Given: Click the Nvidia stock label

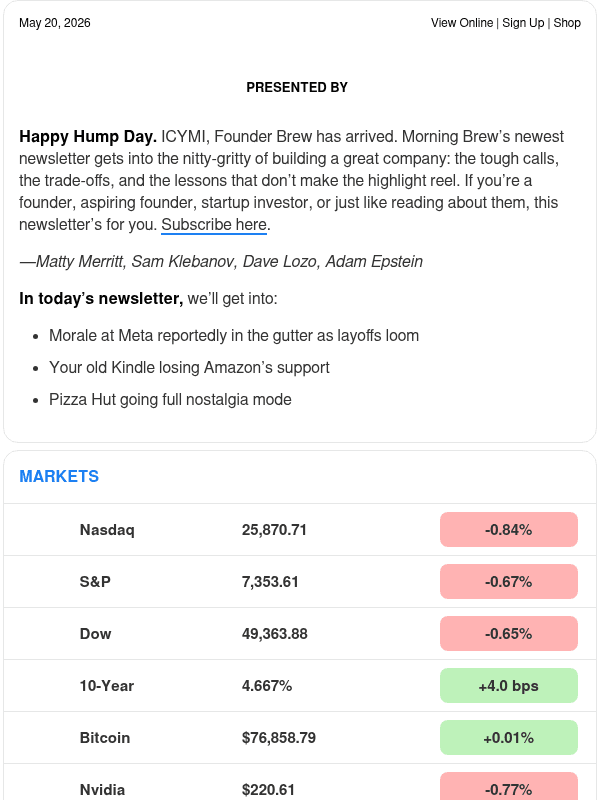Looking at the screenshot, I should coord(102,790).
